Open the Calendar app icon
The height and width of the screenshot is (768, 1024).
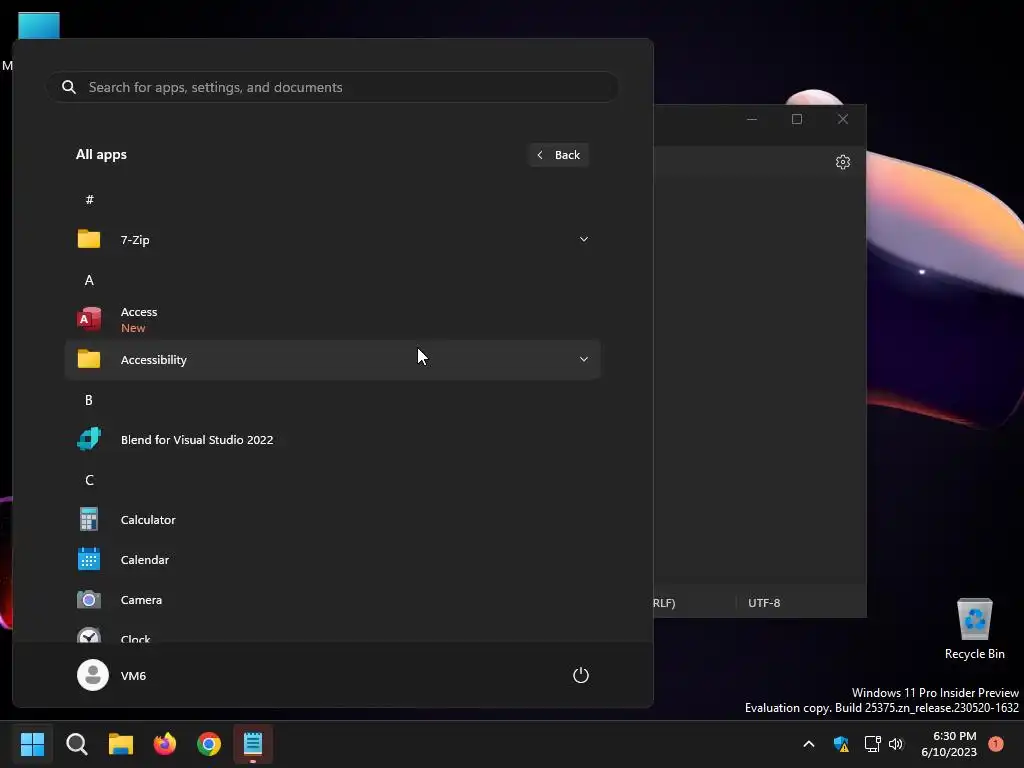89,559
